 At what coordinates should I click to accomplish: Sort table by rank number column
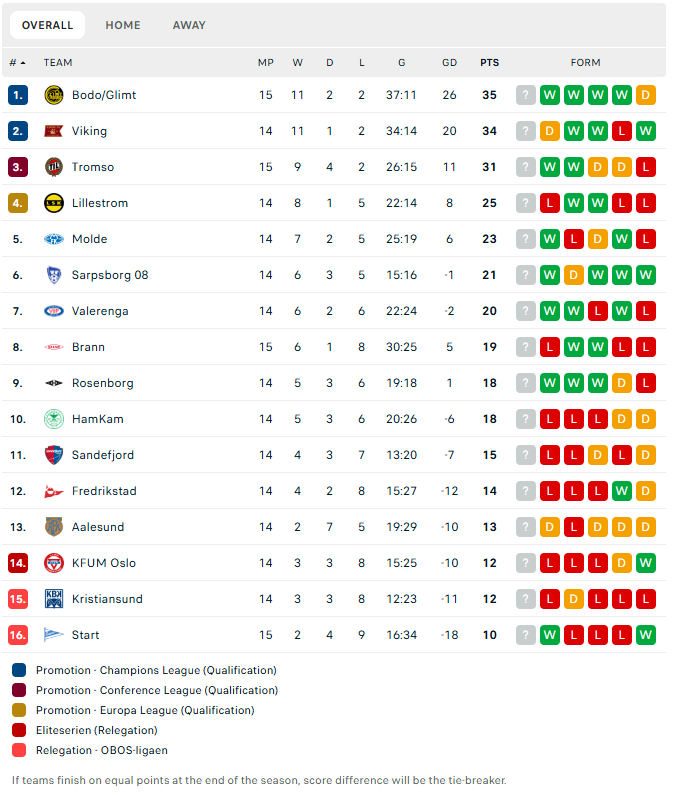(17, 63)
